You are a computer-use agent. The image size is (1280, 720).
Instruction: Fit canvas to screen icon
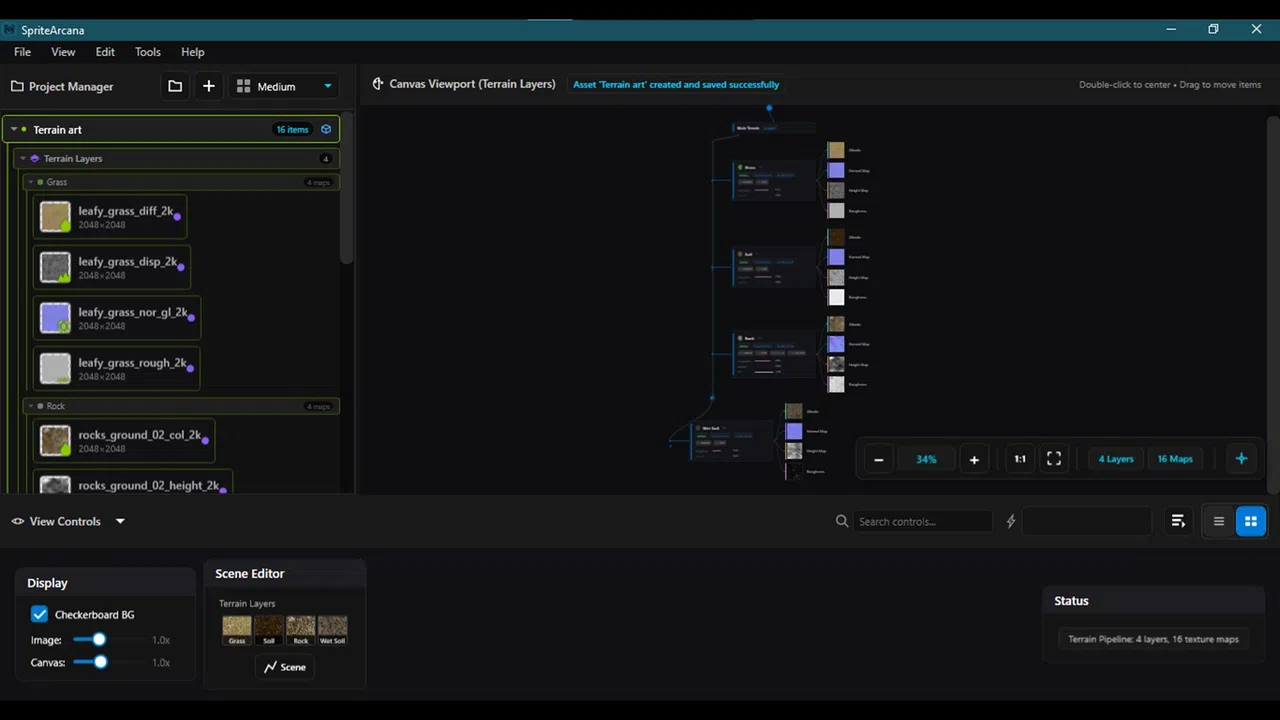click(1054, 459)
